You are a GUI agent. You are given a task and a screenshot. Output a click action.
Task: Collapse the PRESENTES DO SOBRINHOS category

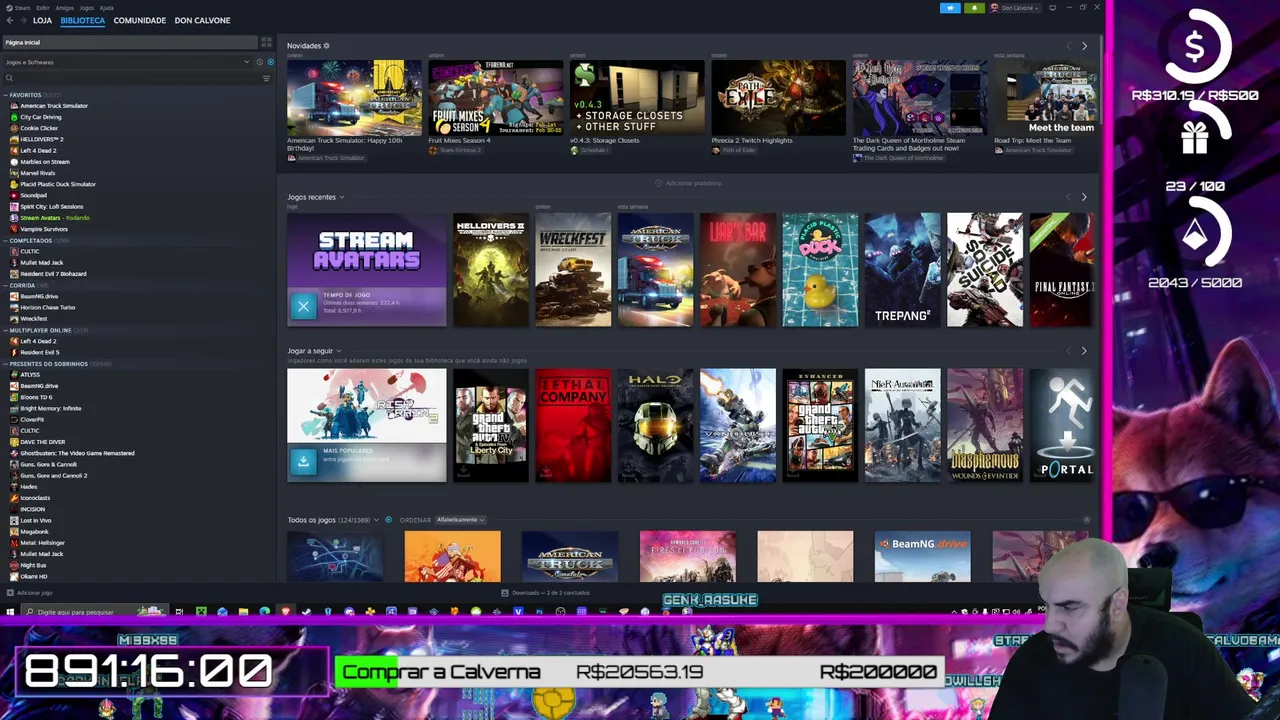tap(6, 364)
